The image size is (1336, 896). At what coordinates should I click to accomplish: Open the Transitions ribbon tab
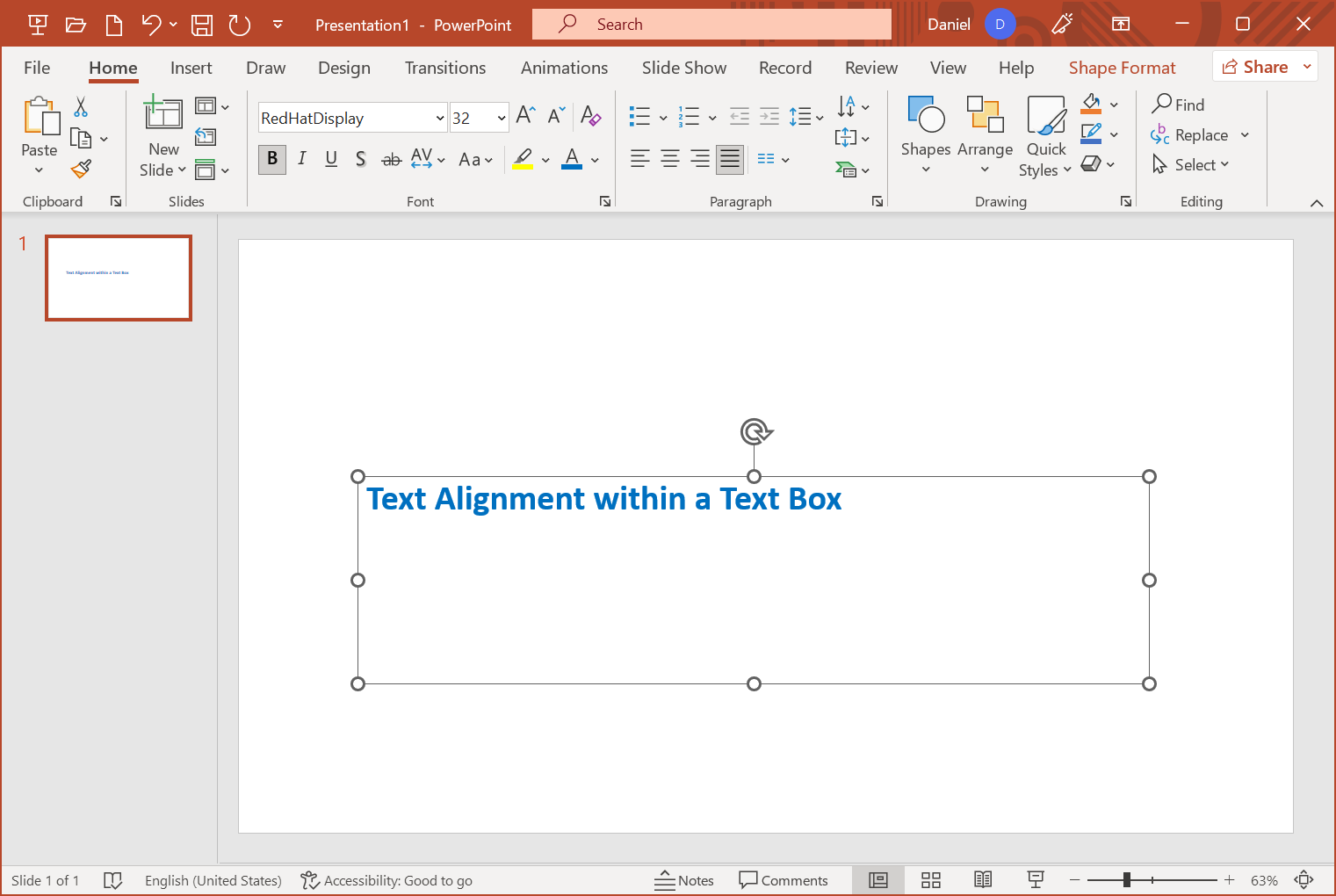(445, 68)
